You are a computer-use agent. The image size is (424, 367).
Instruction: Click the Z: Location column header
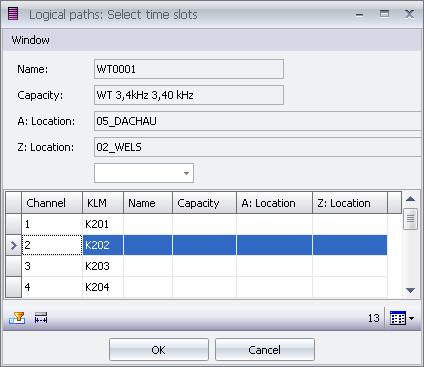(350, 203)
